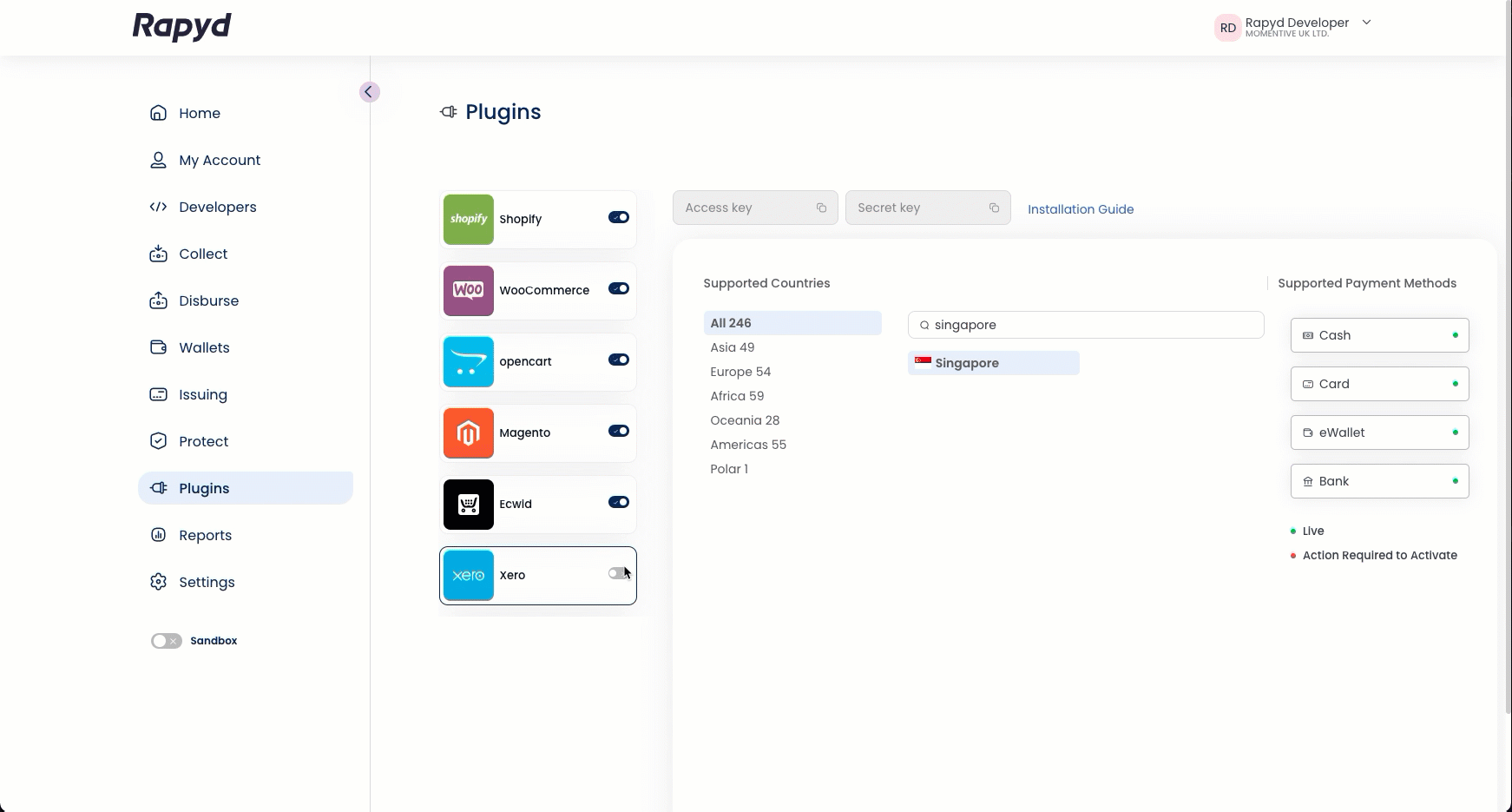Expand the Cash payment method
Viewport: 1512px width, 812px height.
[1380, 335]
